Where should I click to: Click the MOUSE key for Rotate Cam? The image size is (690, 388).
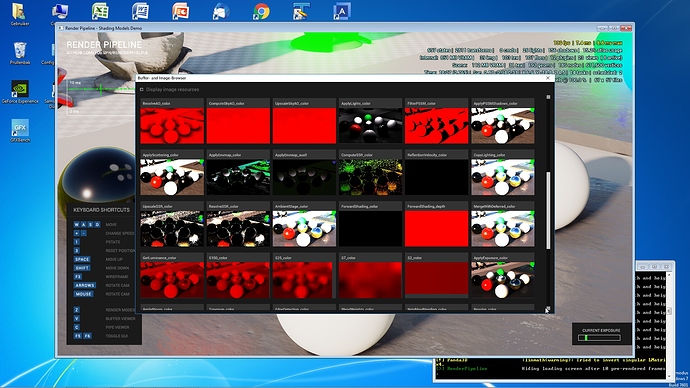tap(83, 294)
